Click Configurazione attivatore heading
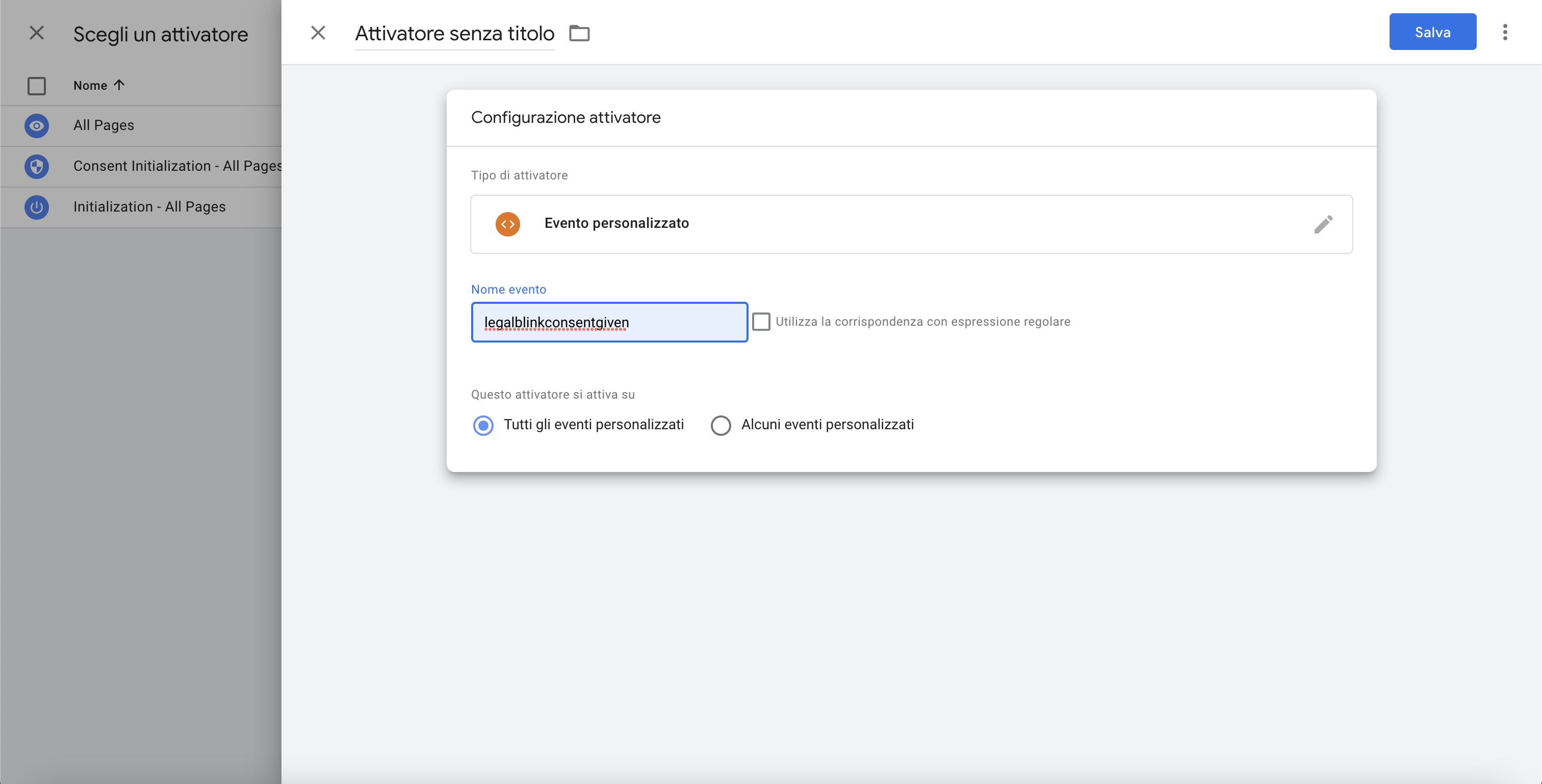Screen dimensions: 1542x784 point(566,117)
